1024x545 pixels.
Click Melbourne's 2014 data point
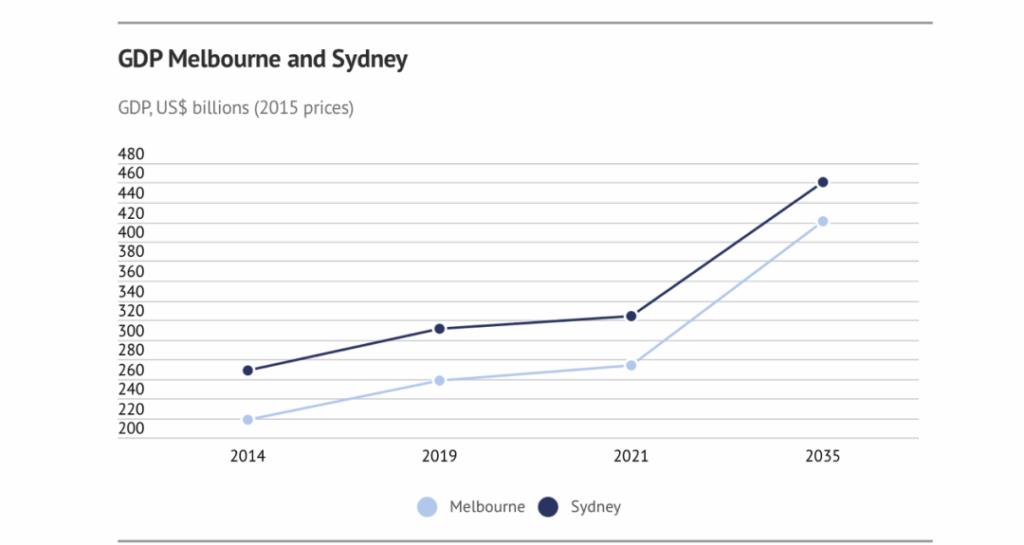(x=248, y=420)
